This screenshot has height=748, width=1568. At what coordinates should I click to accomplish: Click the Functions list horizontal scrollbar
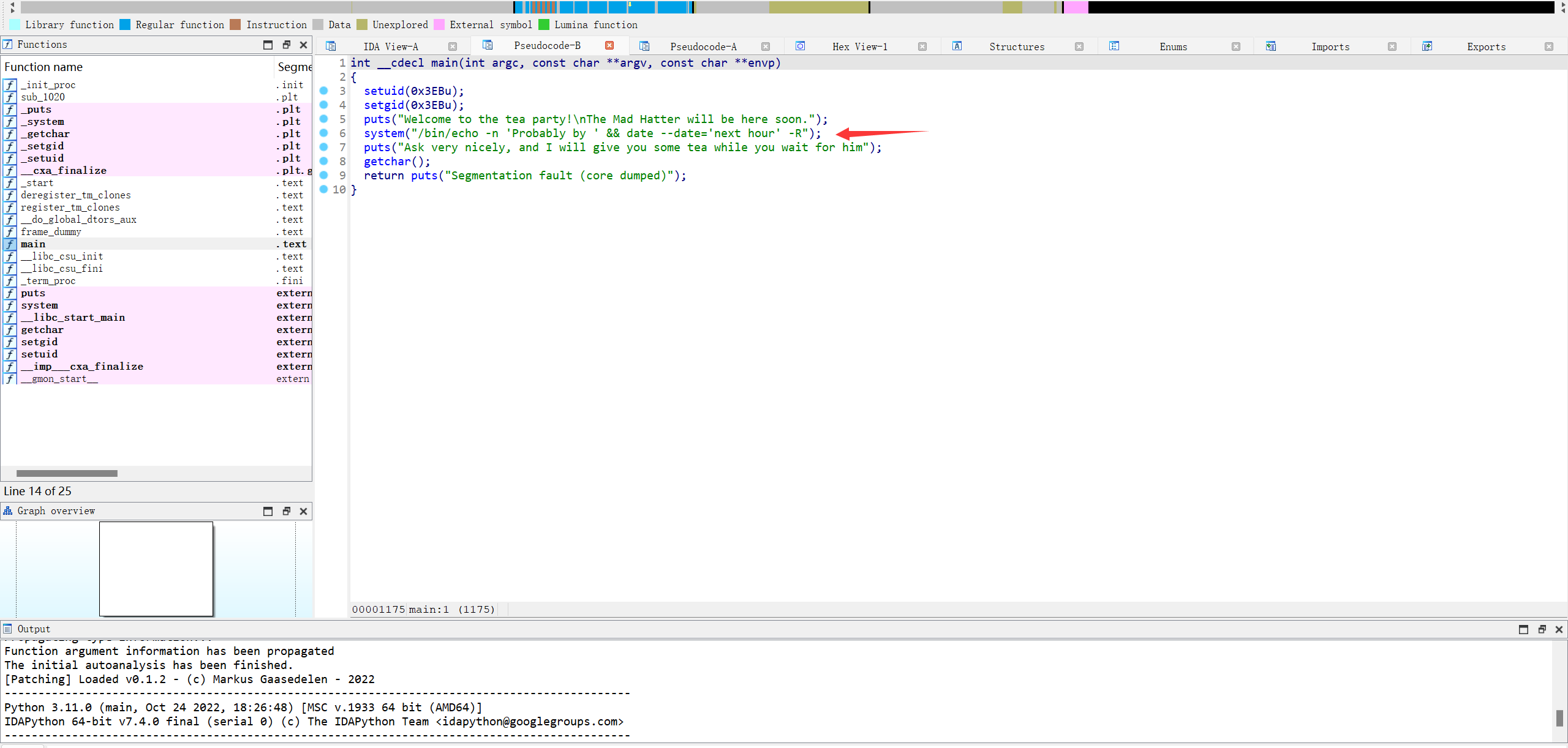coord(67,473)
